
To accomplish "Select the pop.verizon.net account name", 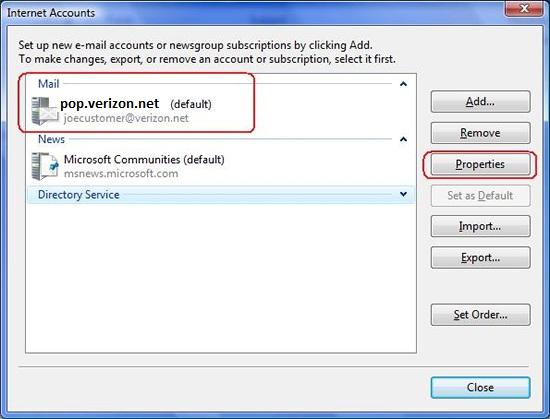I will click(x=109, y=104).
